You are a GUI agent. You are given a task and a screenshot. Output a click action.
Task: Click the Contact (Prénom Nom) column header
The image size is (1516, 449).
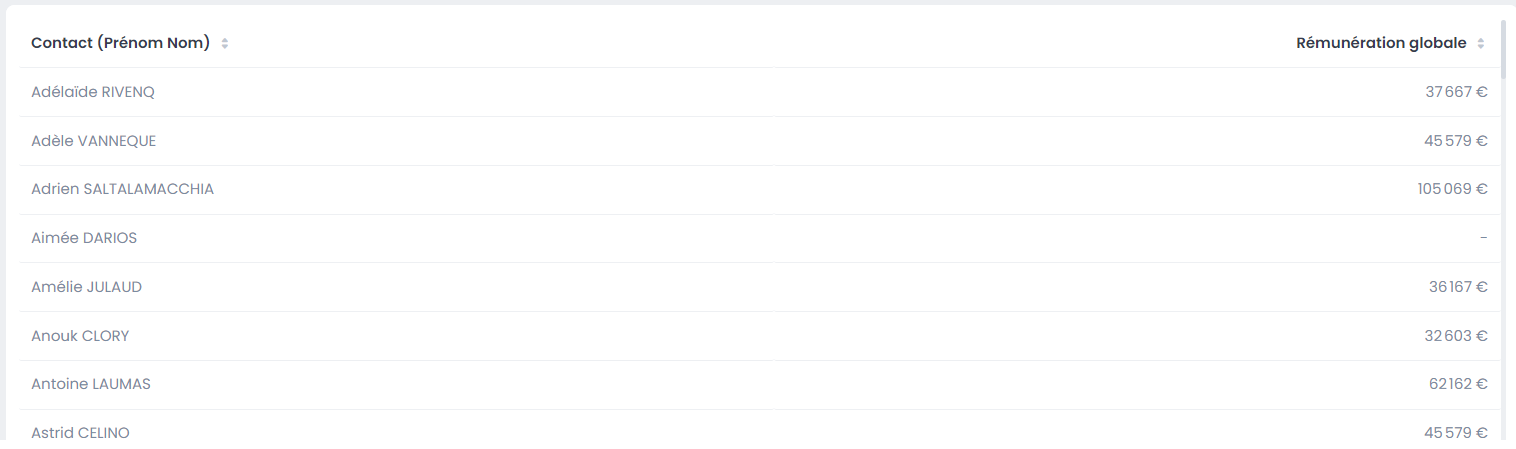120,43
